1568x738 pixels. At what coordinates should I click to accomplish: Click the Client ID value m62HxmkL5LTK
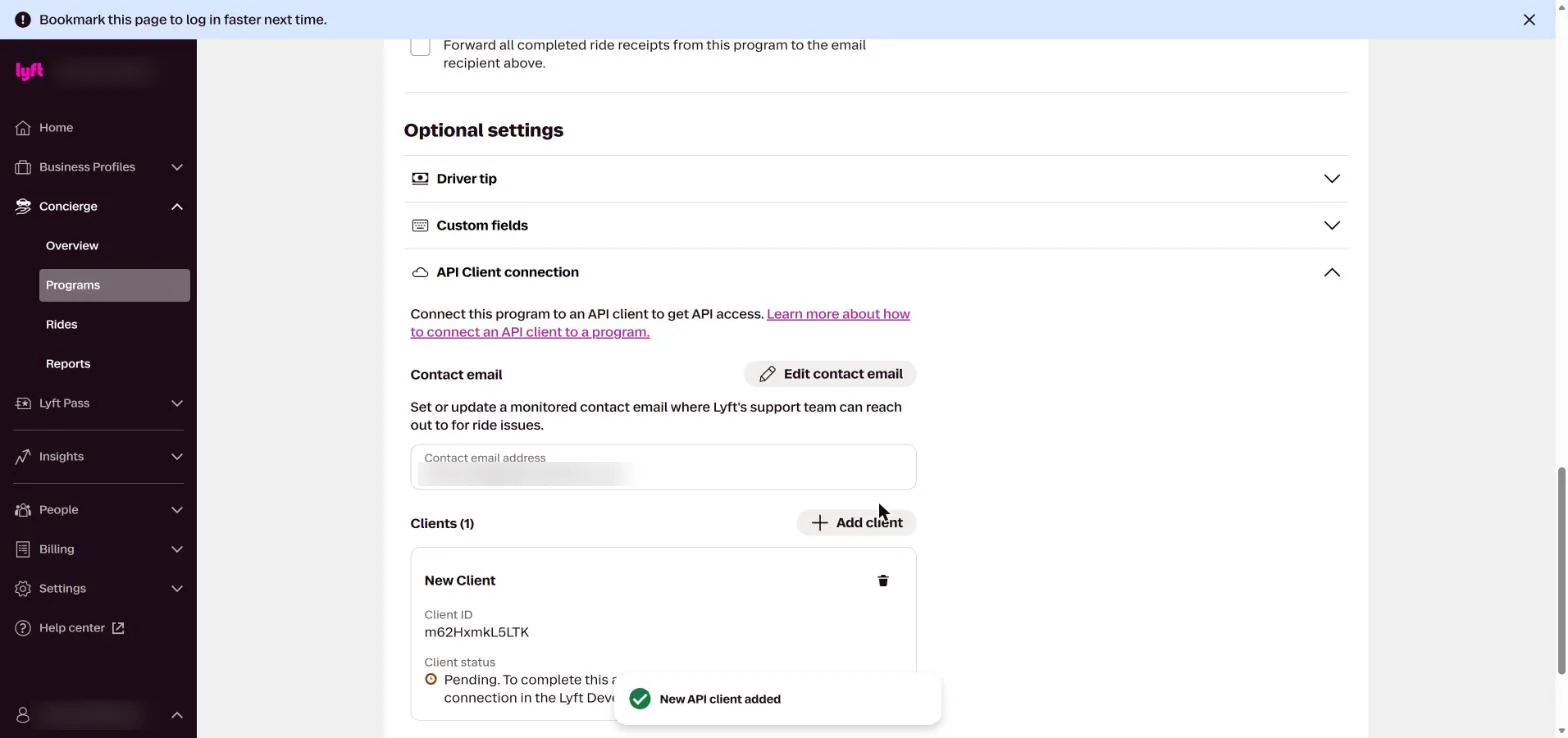click(x=476, y=633)
